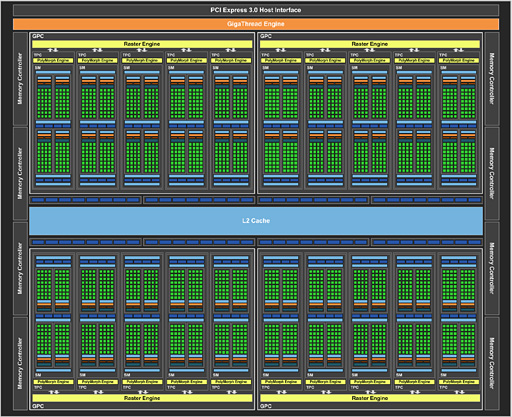Click the Raster Engine in the lower-left GPC

[x=142, y=398]
